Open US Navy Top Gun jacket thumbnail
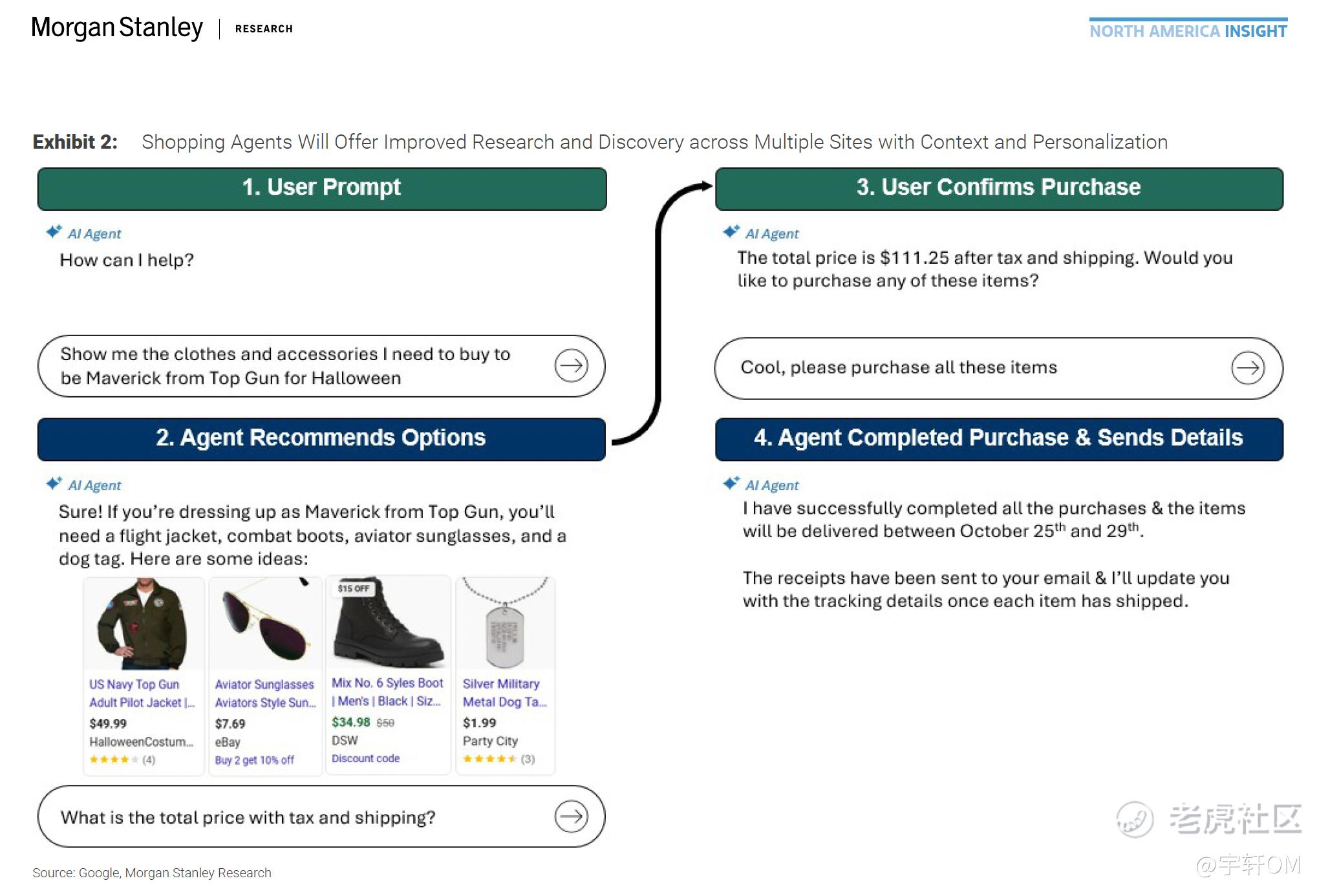 point(143,624)
